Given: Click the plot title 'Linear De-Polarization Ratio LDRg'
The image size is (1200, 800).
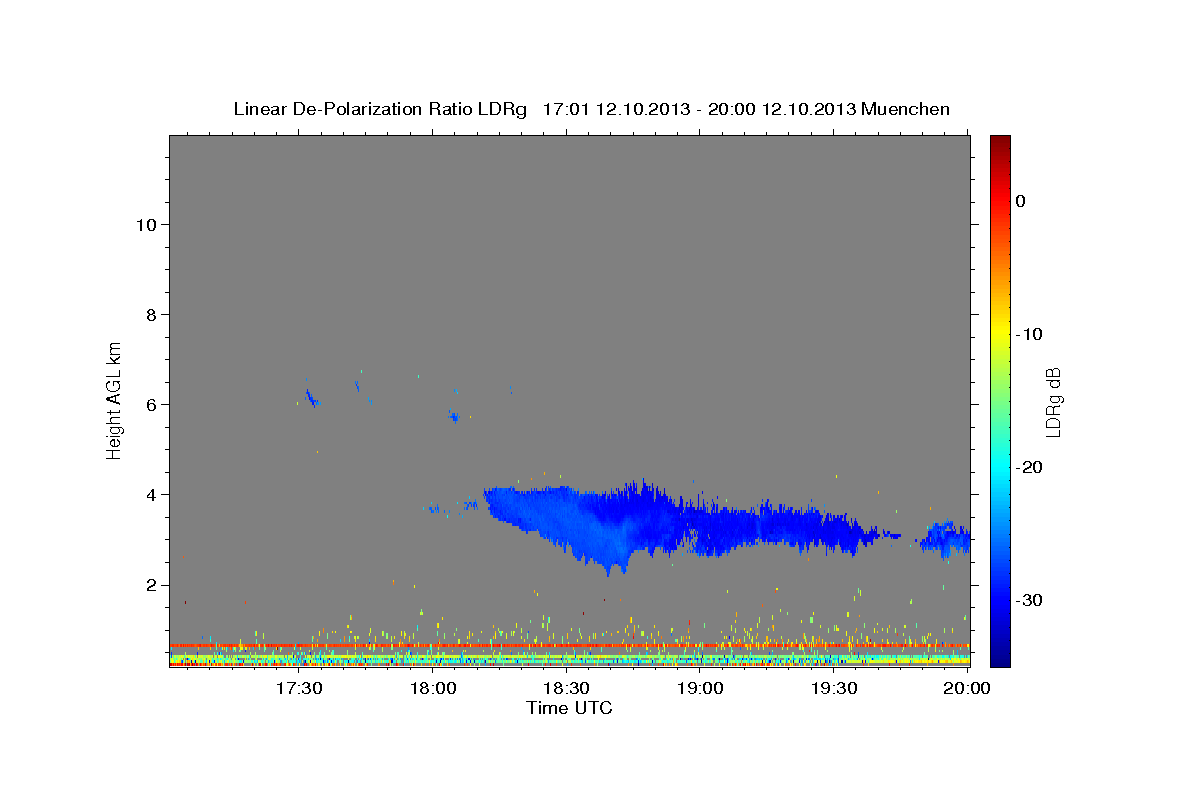Looking at the screenshot, I should 380,109.
